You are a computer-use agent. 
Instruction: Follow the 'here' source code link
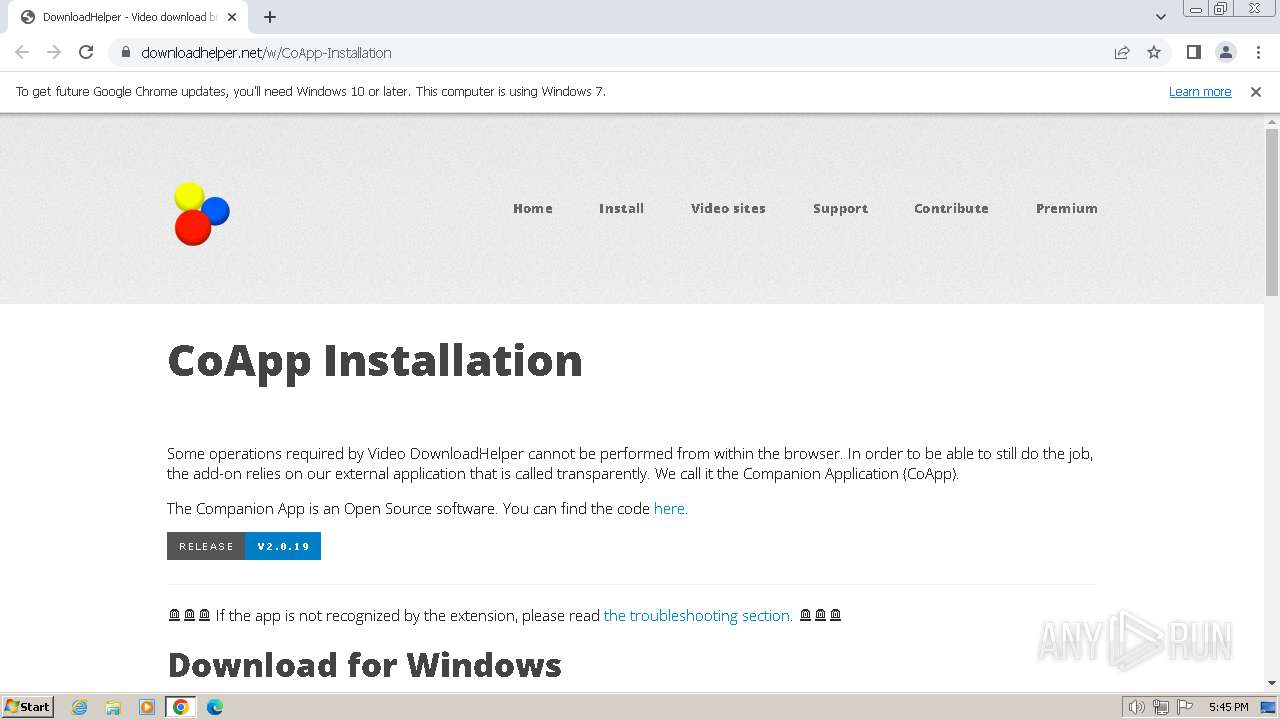tap(669, 508)
